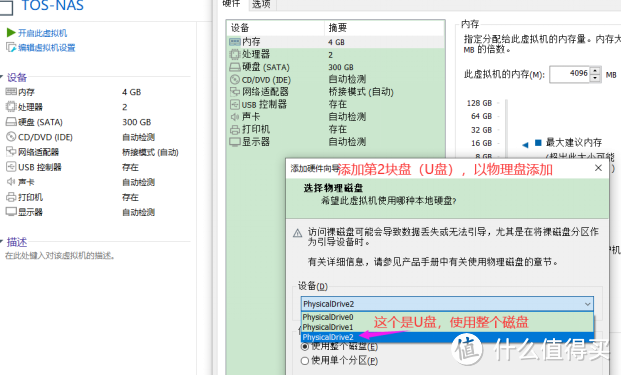Viewport: 621px width, 376px height.
Task: Click the 网络适配器 icon in left panel
Action: coord(11,152)
